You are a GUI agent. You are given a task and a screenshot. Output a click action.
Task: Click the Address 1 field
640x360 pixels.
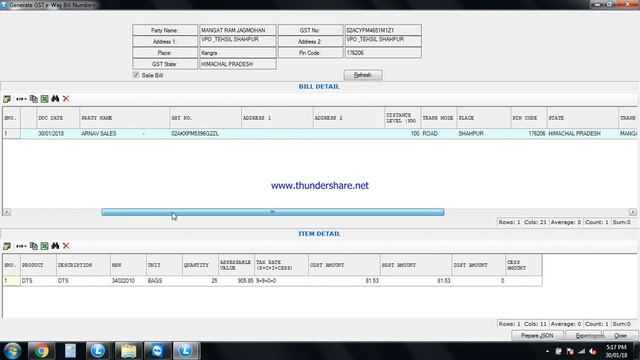click(238, 41)
